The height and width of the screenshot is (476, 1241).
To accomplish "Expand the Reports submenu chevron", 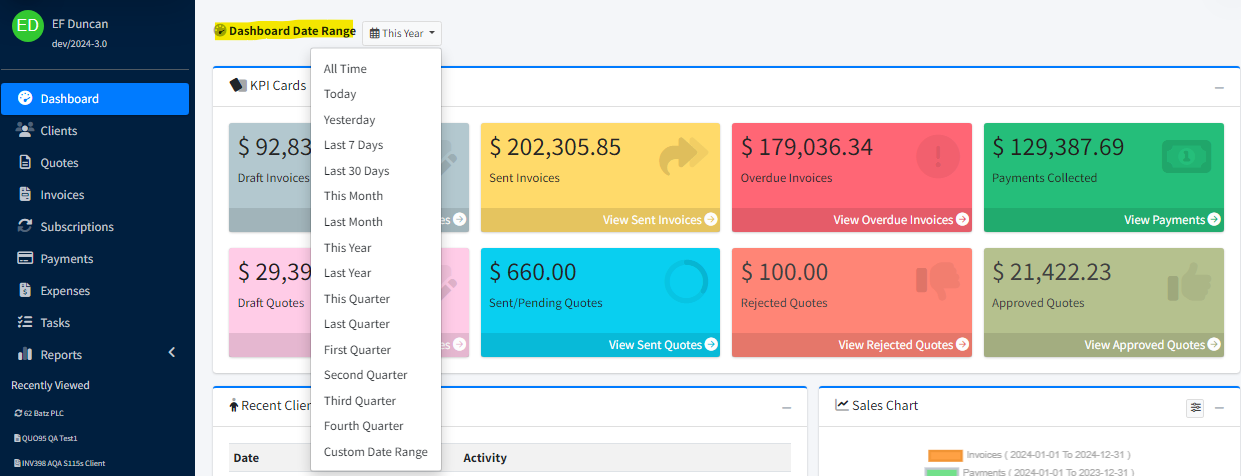I will pyautogui.click(x=171, y=353).
